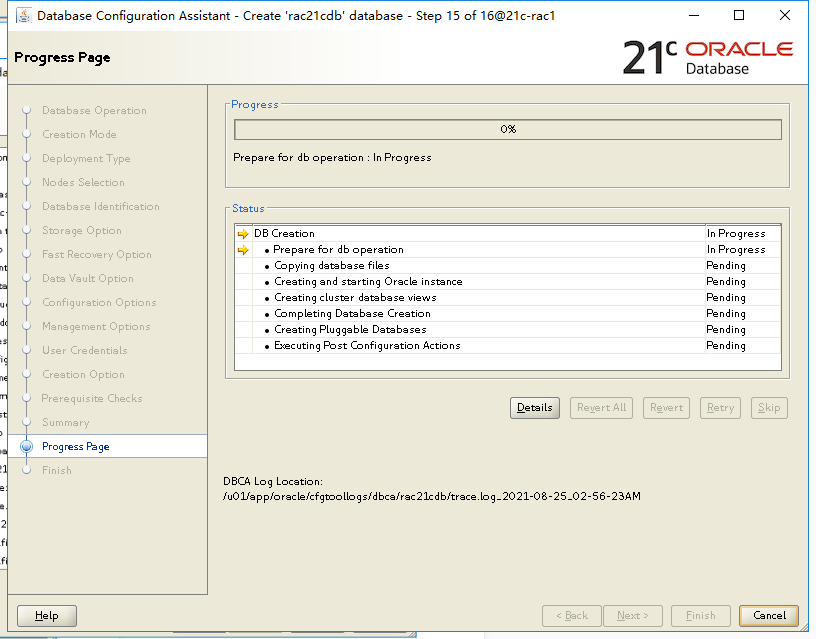Open the Details button
Viewport: 816px width, 639px height.
[x=534, y=407]
